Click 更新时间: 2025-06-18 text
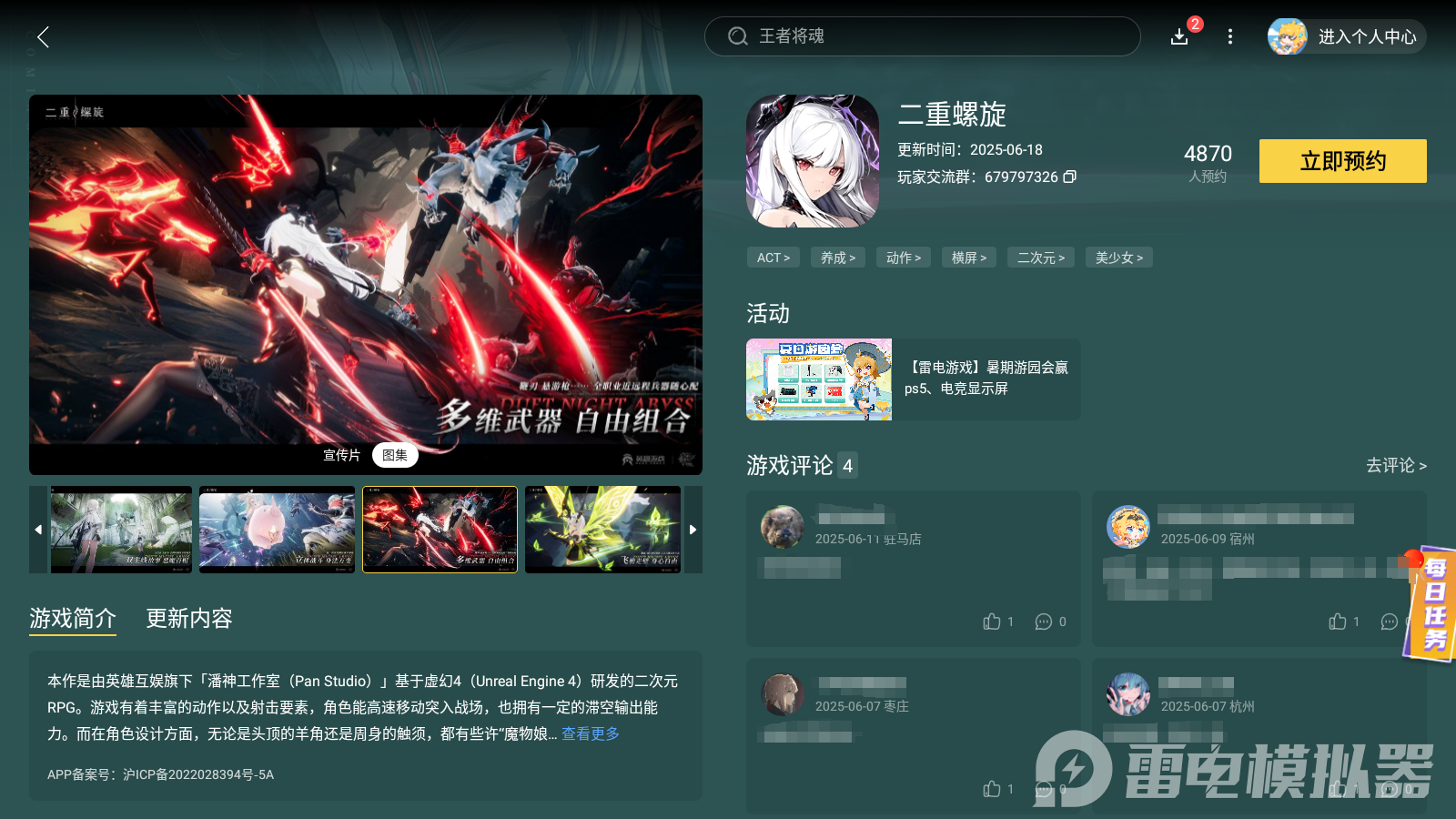Viewport: 1456px width, 819px height. [970, 149]
